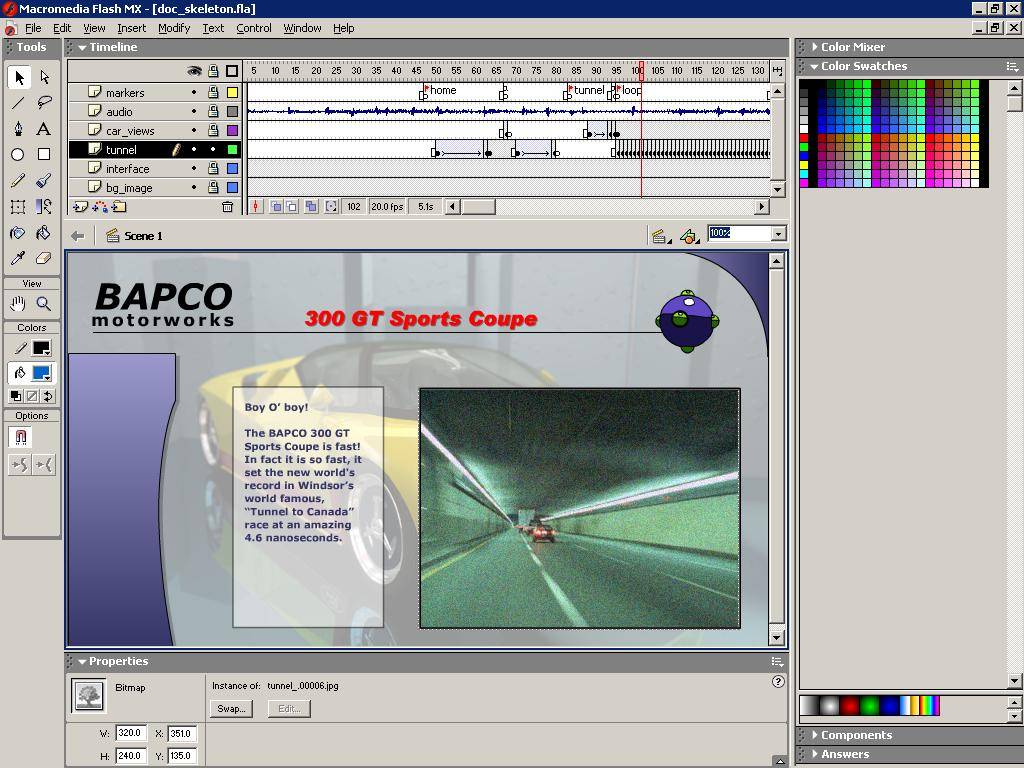Choose the Lasso tool
This screenshot has width=1024, height=768.
click(44, 103)
